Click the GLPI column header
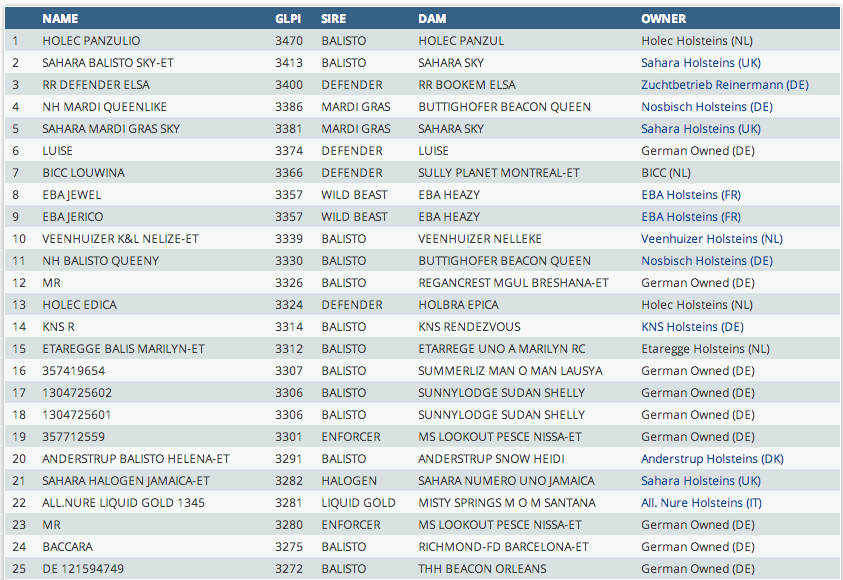843x580 pixels. [288, 19]
